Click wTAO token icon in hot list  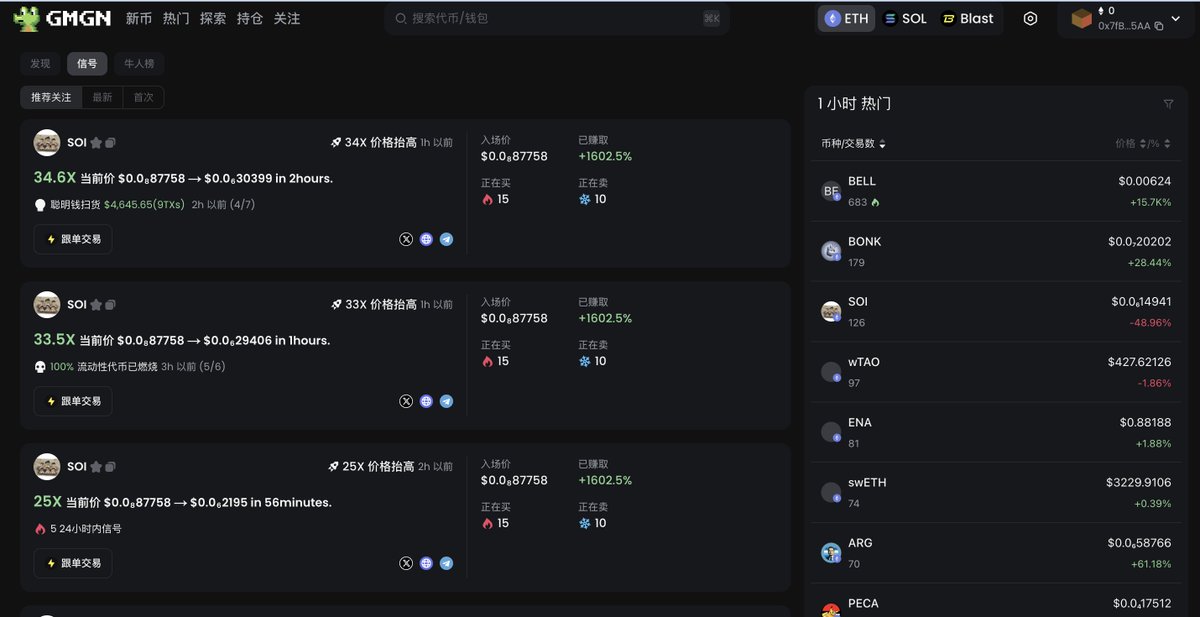click(831, 372)
